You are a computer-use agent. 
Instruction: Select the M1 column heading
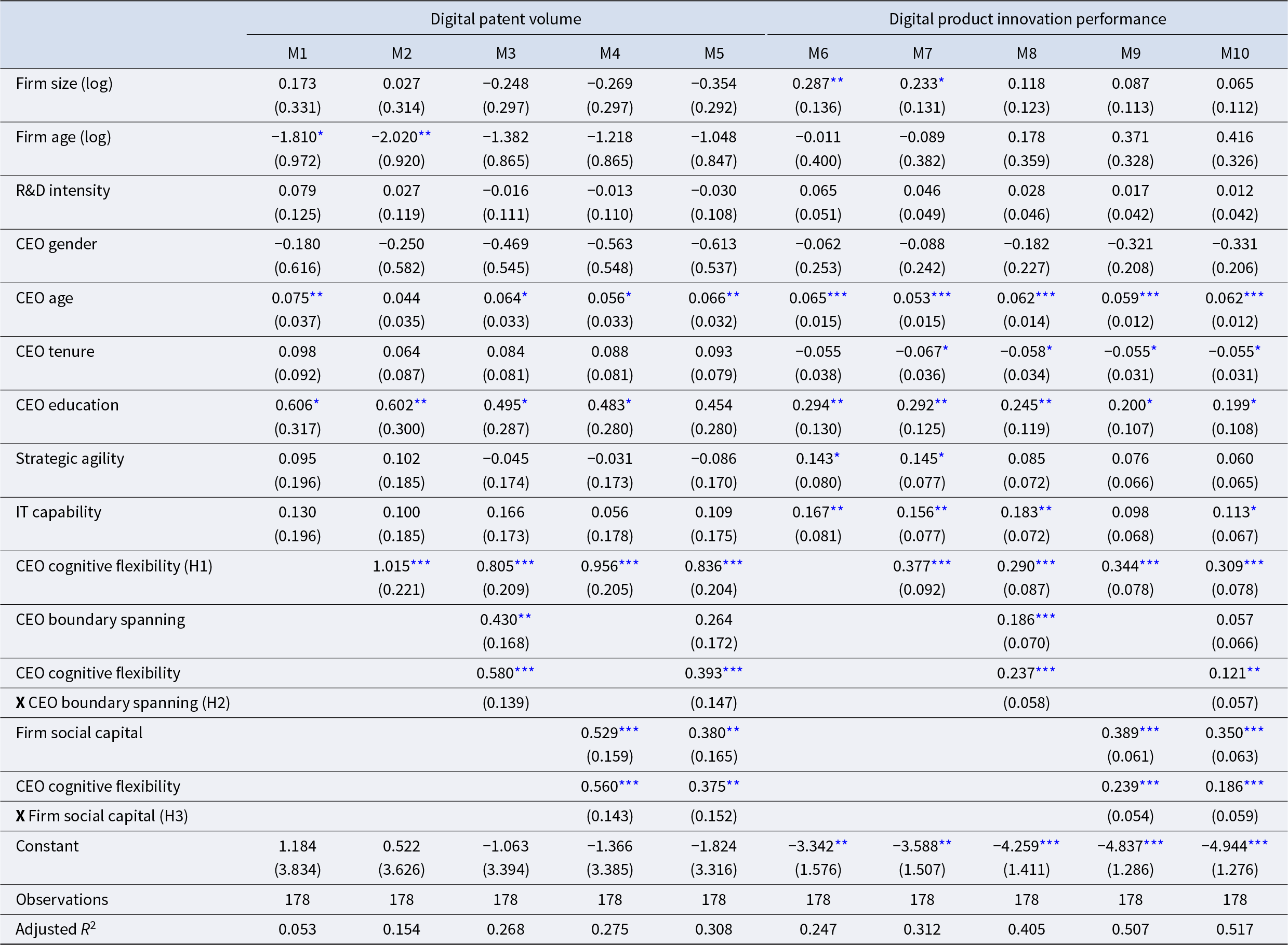tap(297, 53)
